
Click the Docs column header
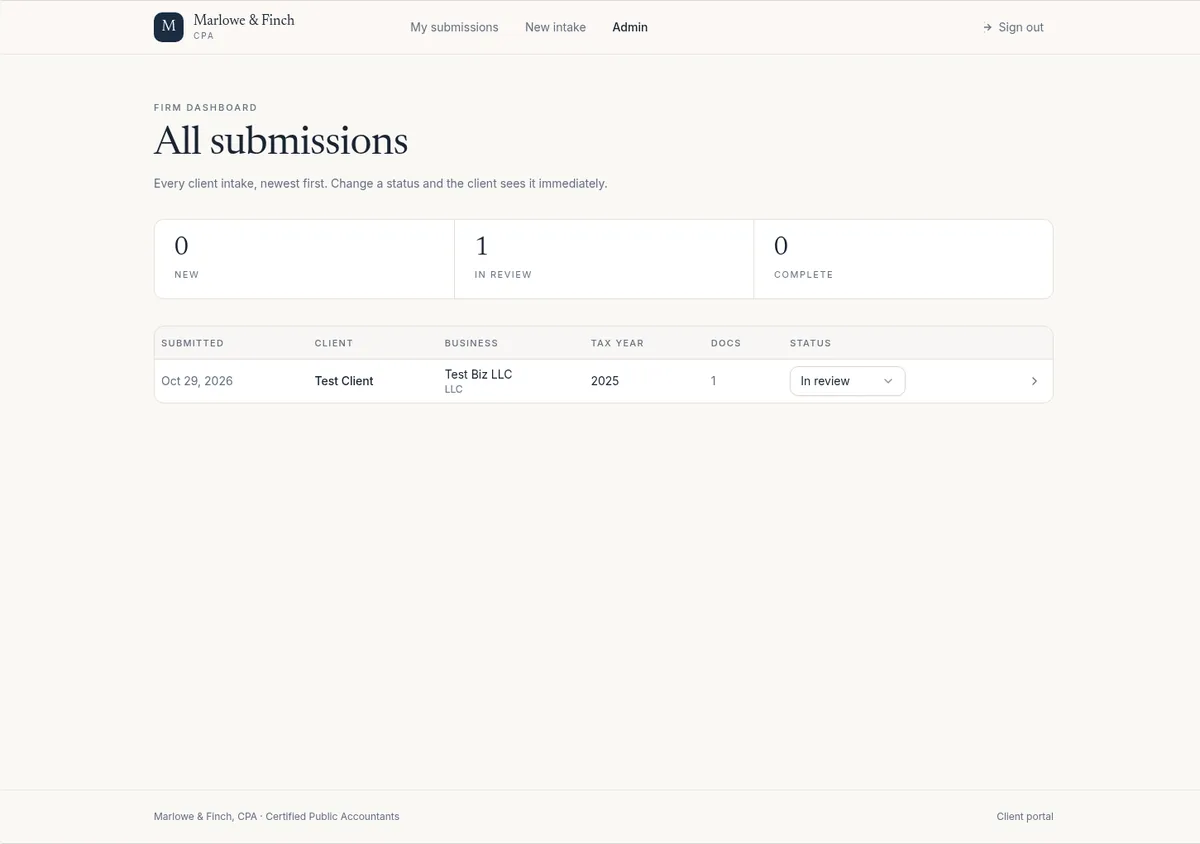[x=726, y=343]
